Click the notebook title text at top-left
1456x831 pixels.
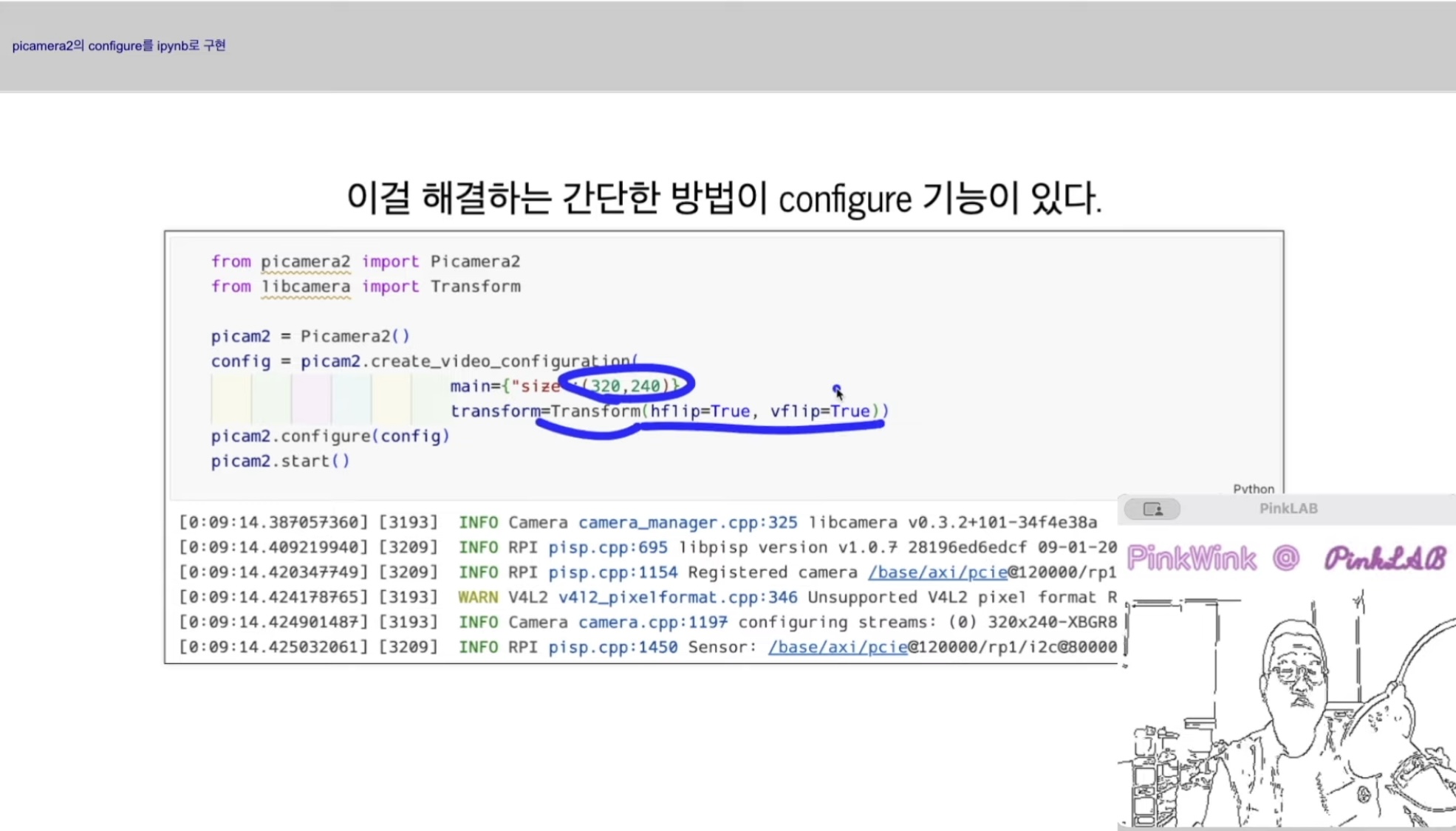[119, 46]
